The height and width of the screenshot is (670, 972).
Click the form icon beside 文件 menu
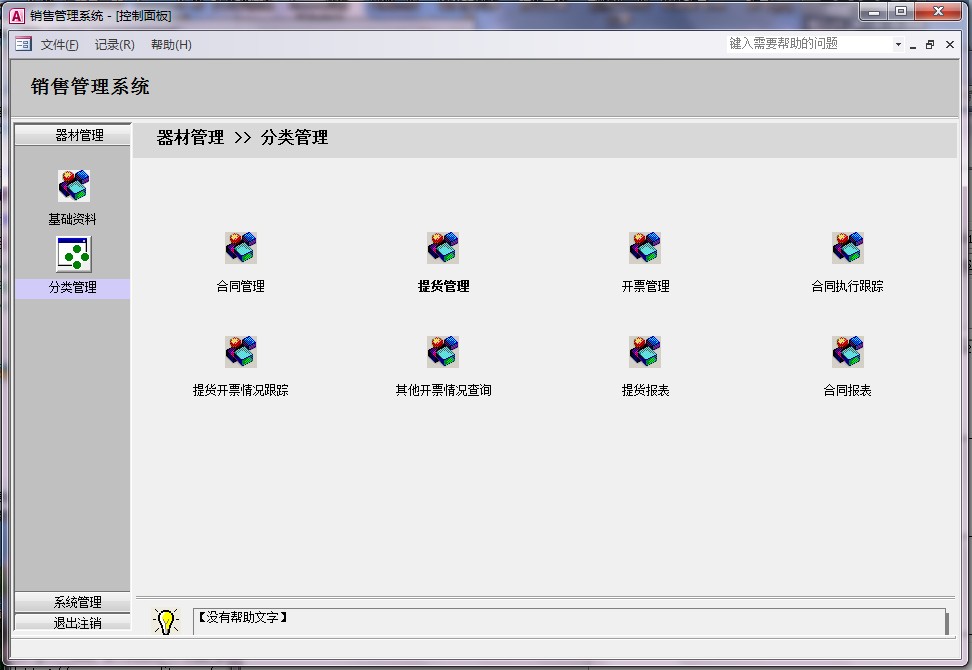pos(23,44)
